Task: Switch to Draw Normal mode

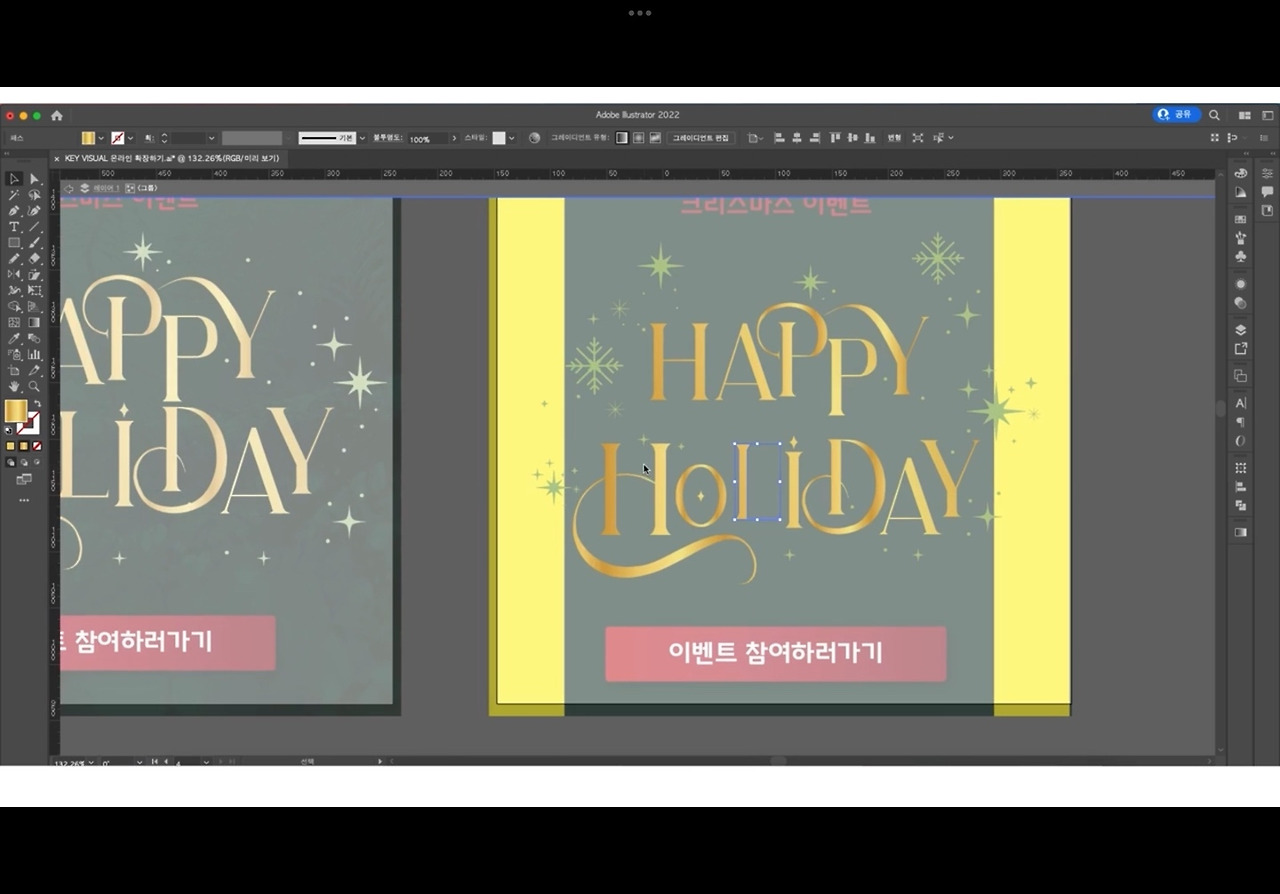Action: tap(10, 463)
